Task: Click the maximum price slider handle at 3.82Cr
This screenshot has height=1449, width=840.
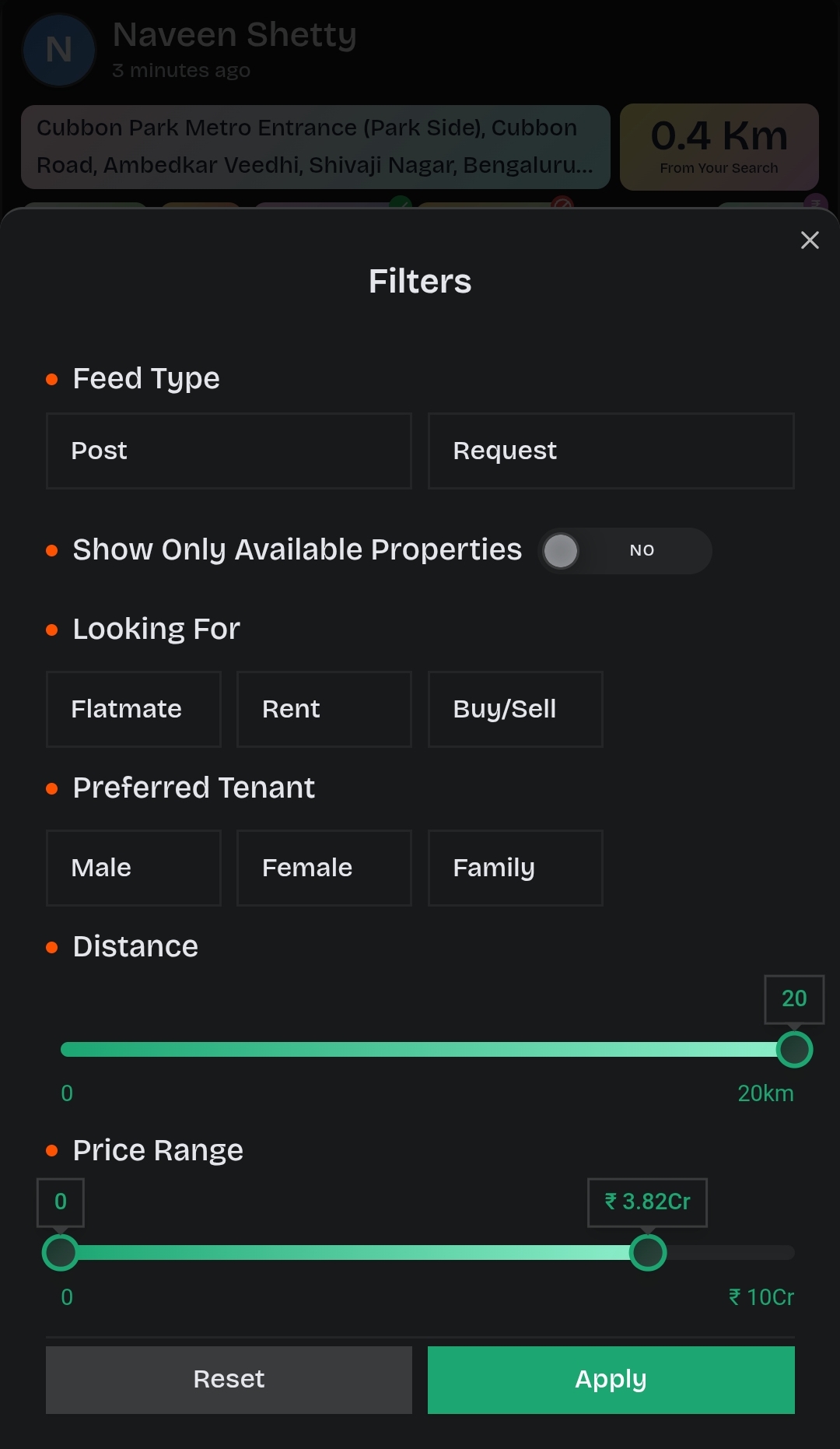Action: (x=648, y=1252)
